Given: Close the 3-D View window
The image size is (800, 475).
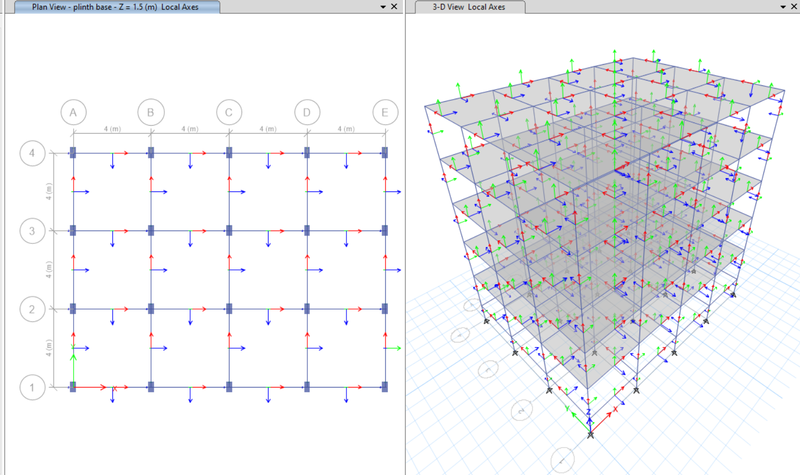Looking at the screenshot, I should 794,7.
